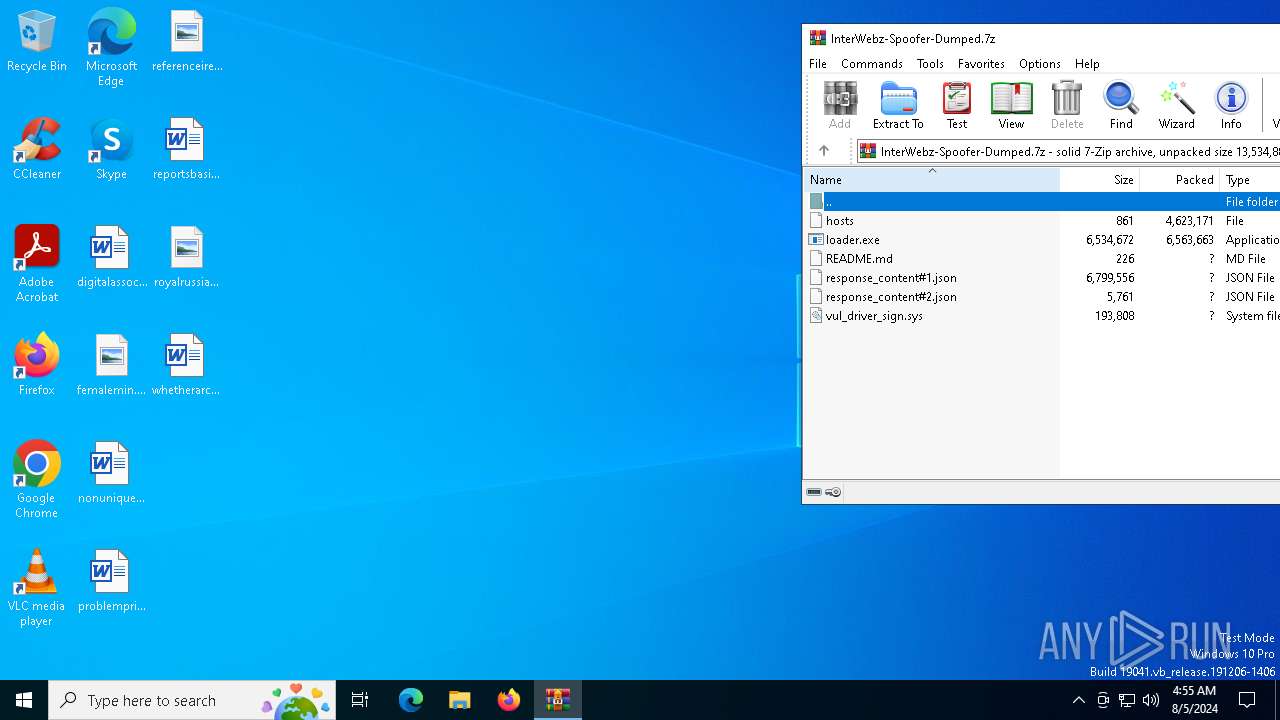This screenshot has height=720, width=1280.
Task: Select the digitalassoc Word document on desktop
Action: pyautogui.click(x=111, y=257)
